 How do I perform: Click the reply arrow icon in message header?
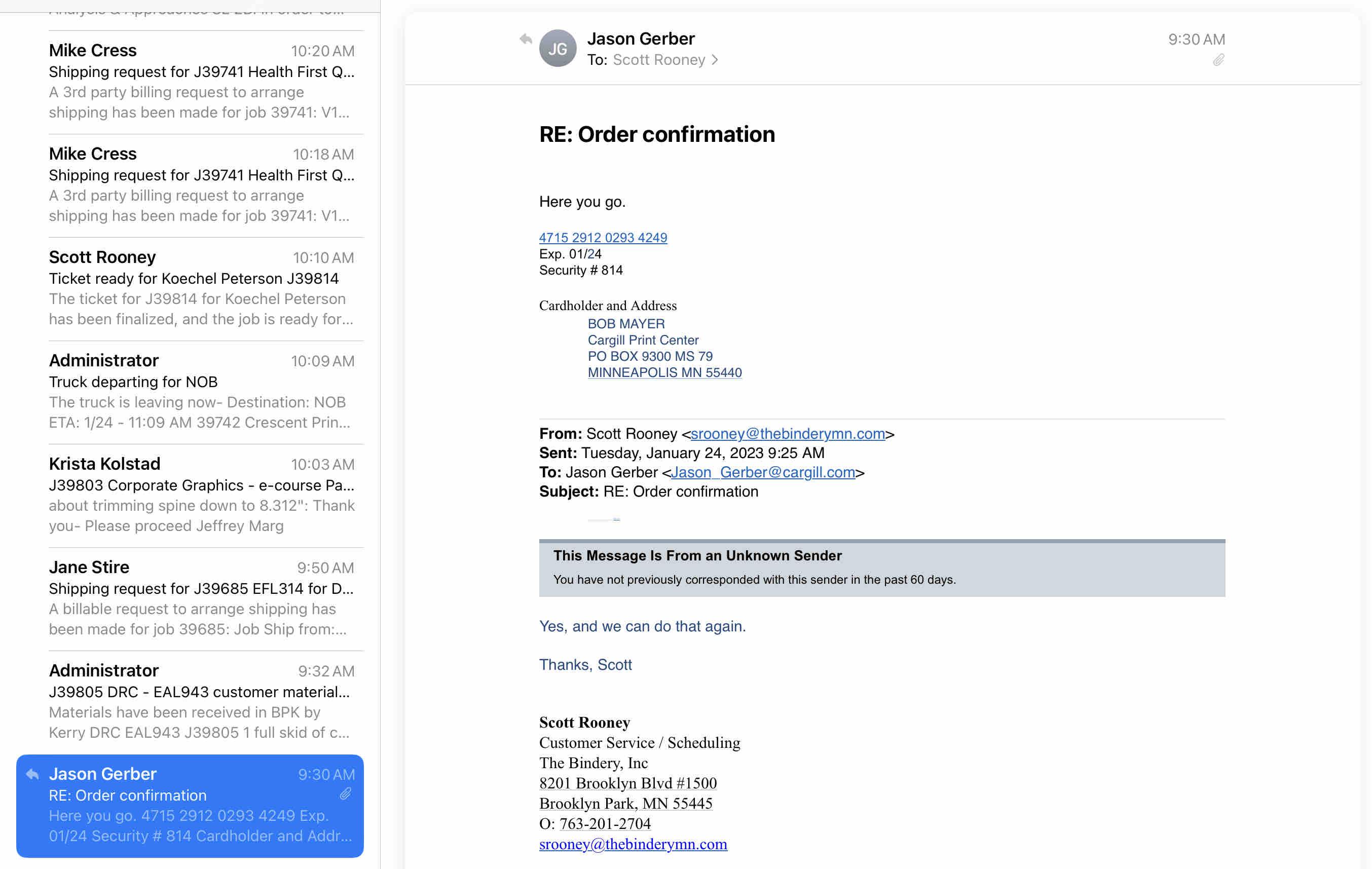[525, 40]
